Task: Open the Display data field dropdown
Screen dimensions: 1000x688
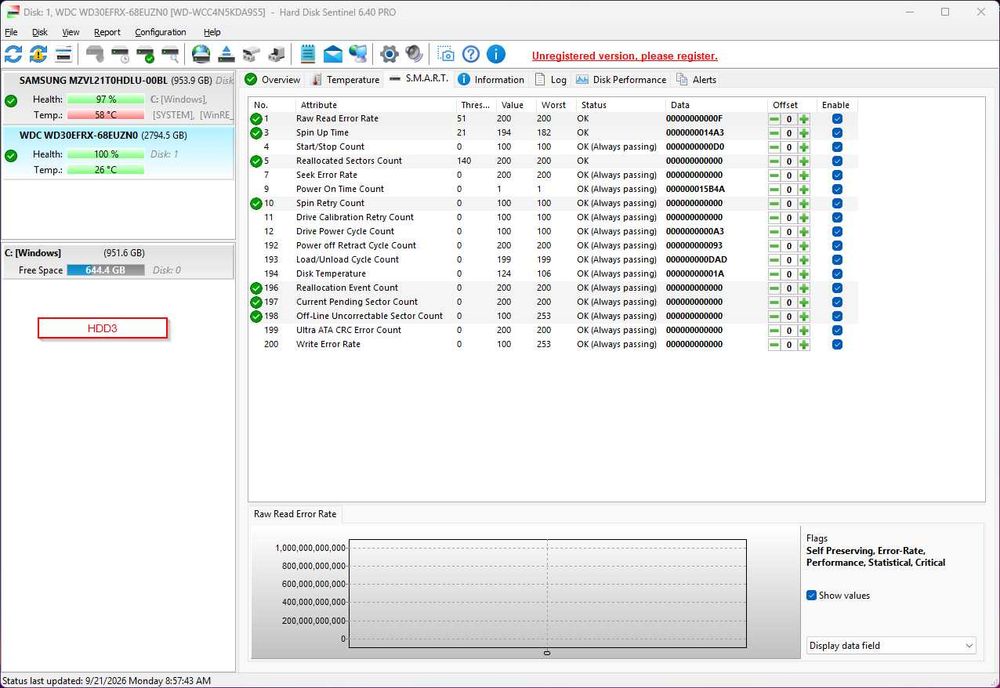Action: click(x=891, y=645)
